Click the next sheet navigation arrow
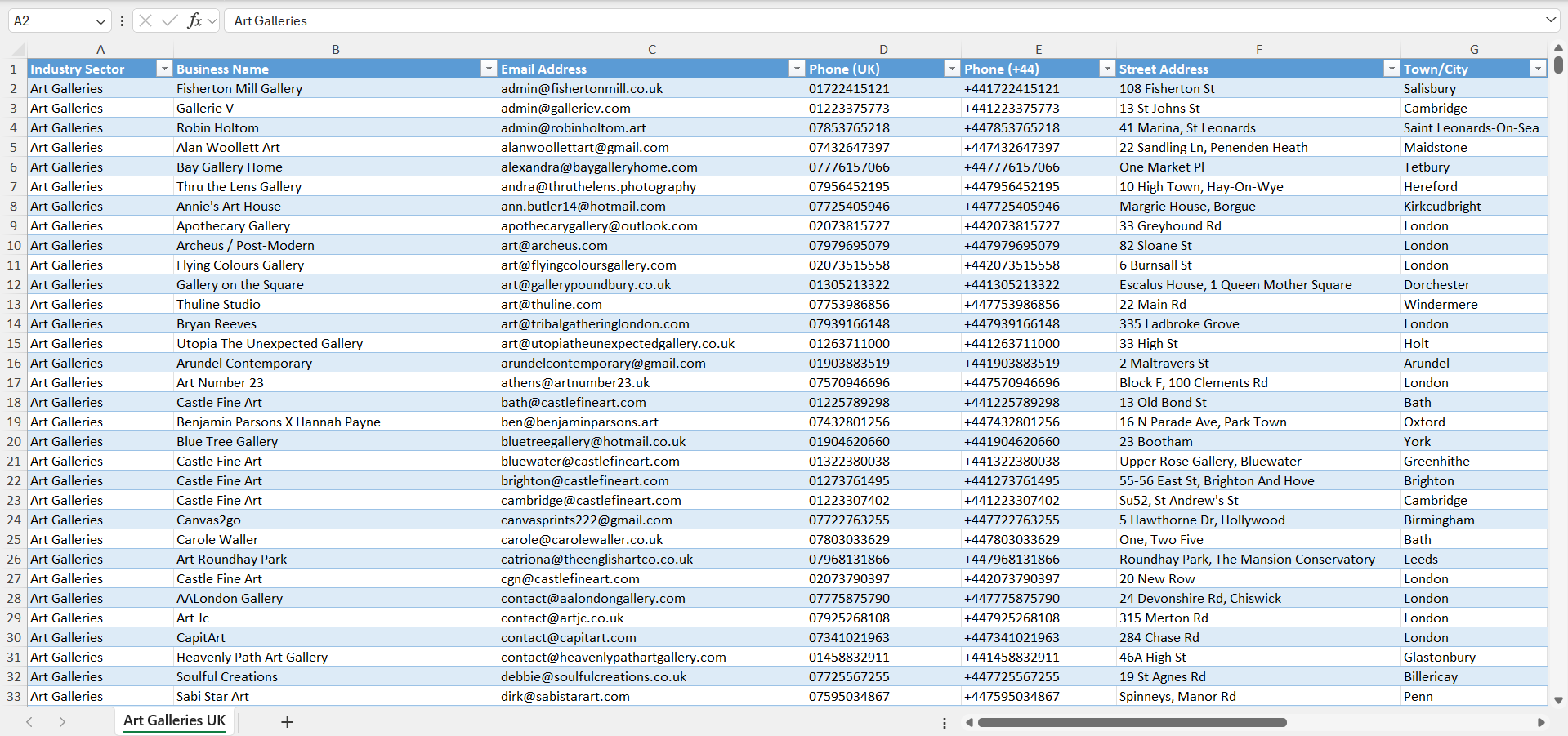 [x=62, y=722]
